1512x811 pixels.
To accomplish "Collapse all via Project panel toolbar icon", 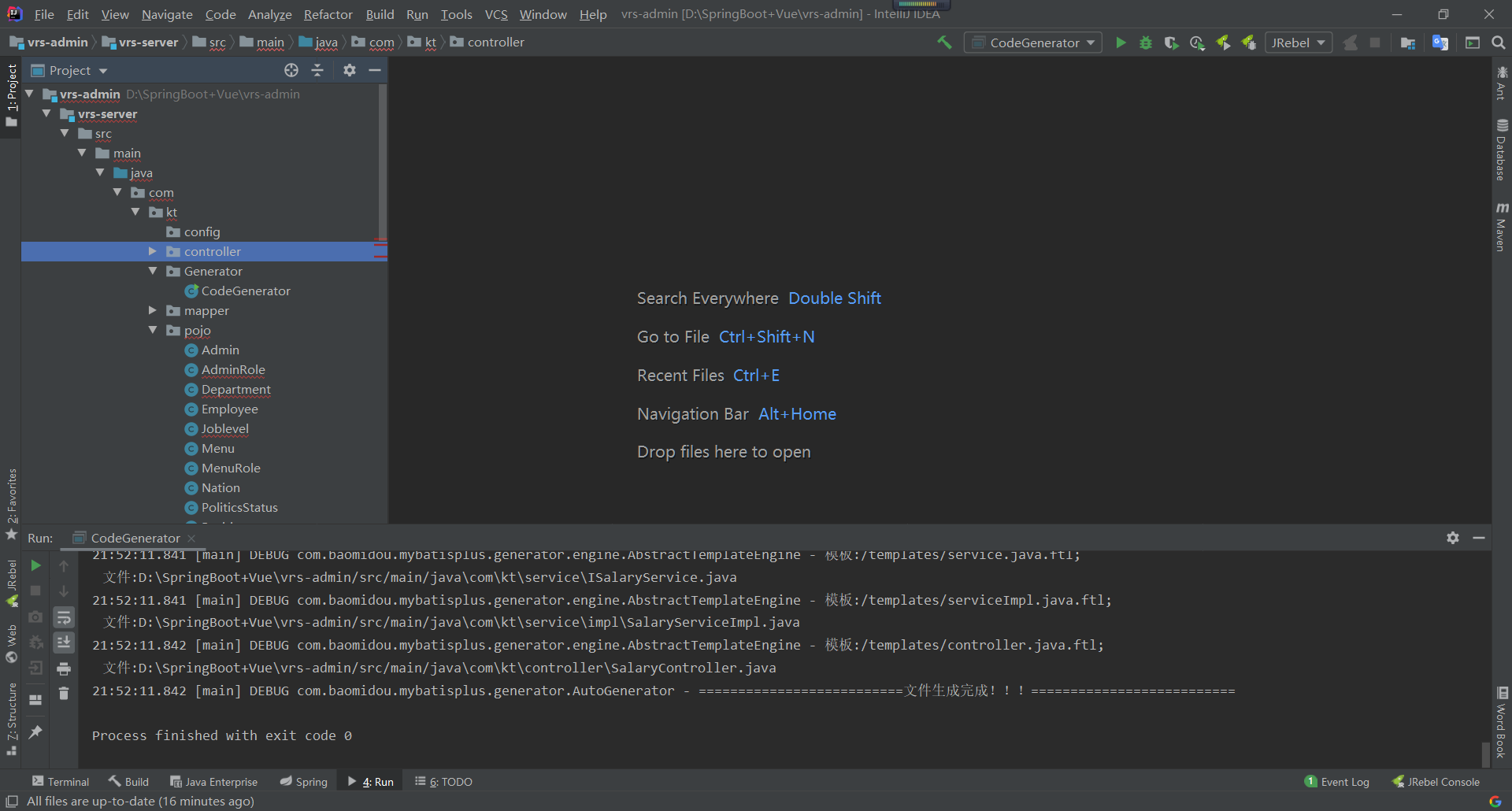I will pyautogui.click(x=317, y=70).
